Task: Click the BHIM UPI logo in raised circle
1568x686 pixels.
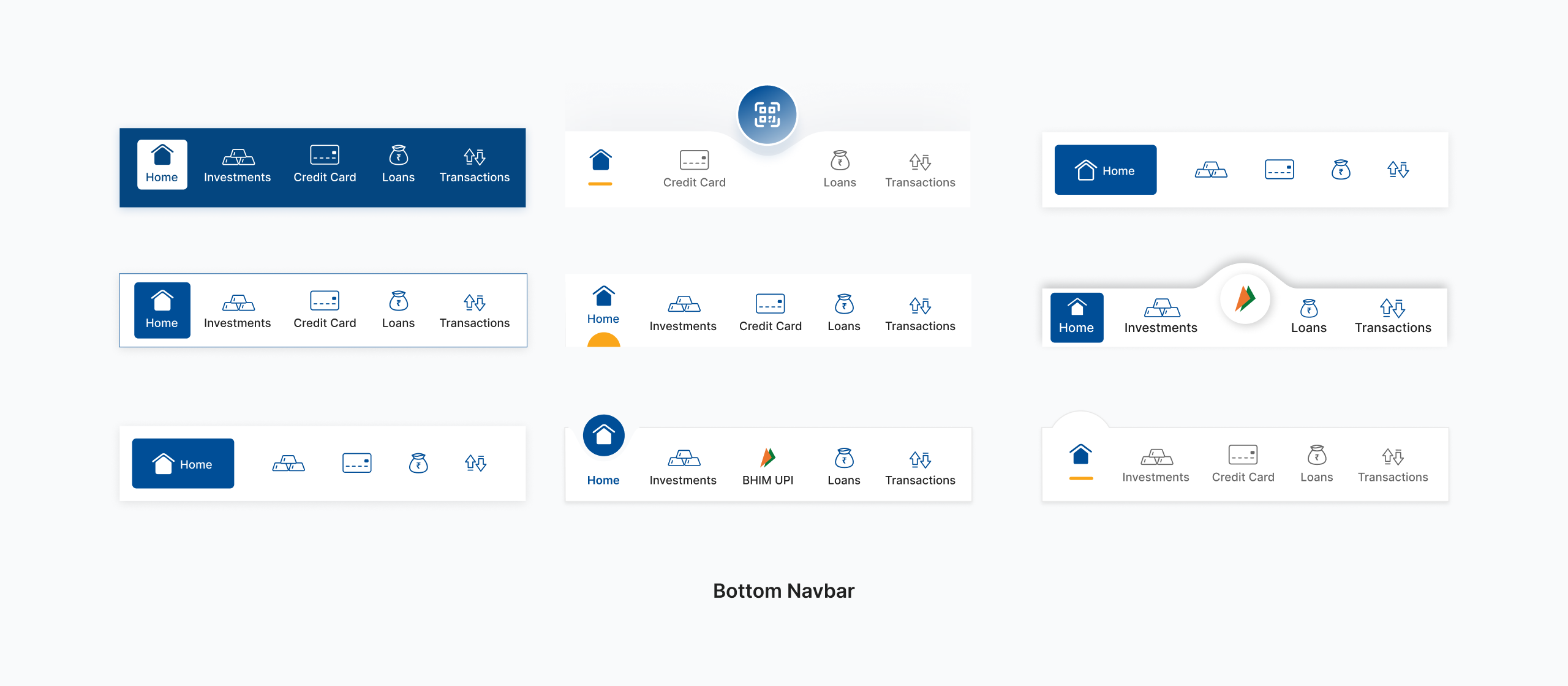Action: 1245,299
